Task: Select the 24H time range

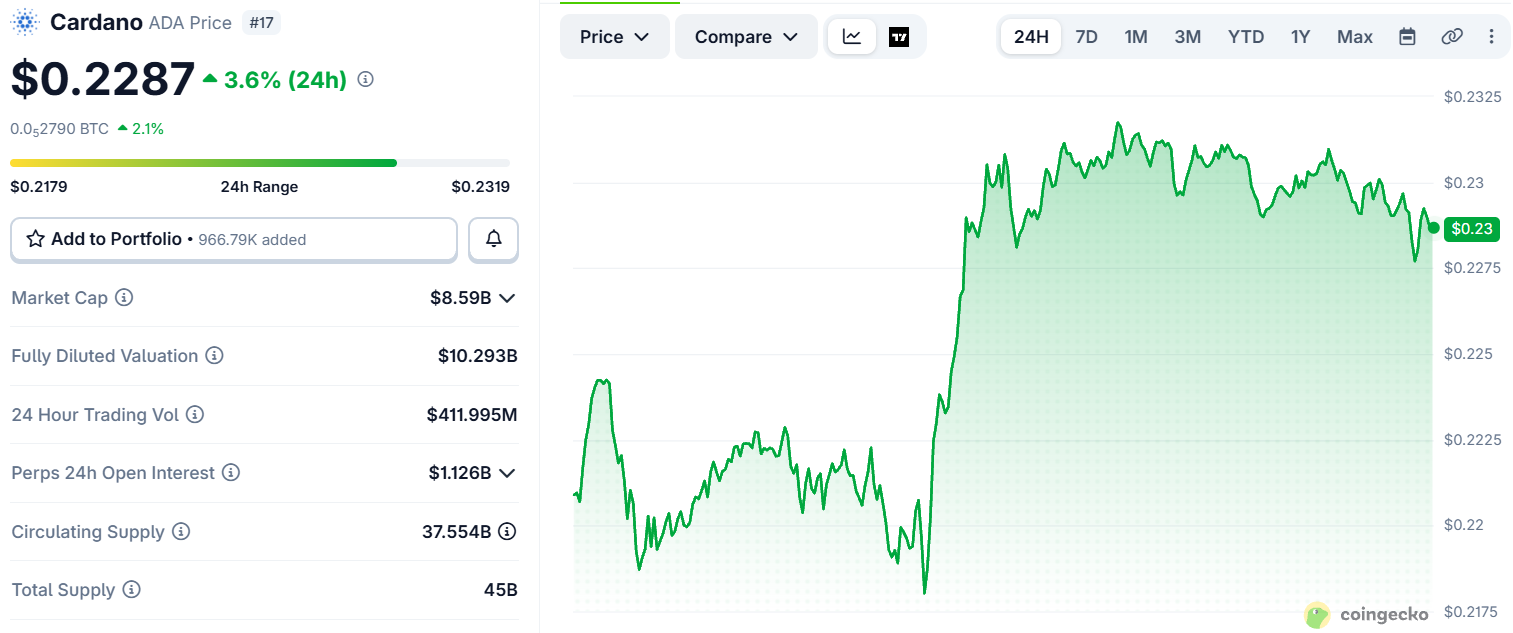Action: pyautogui.click(x=1031, y=37)
